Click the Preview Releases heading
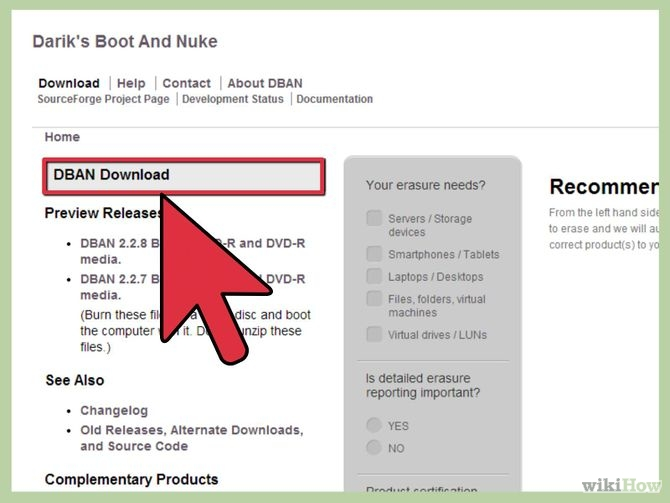The width and height of the screenshot is (670, 503). (x=103, y=213)
